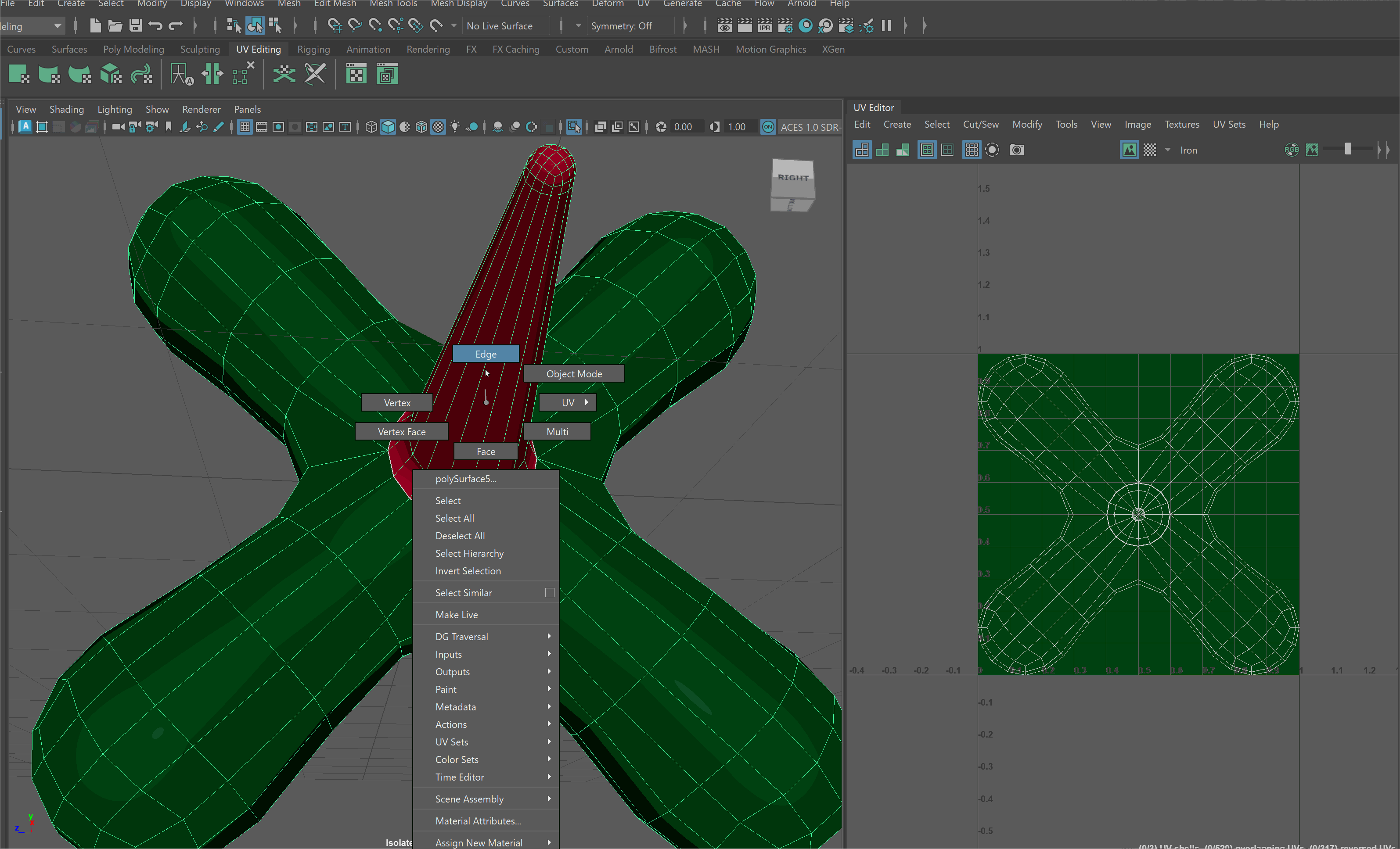Click the UV snapshot camera icon
The width and height of the screenshot is (1400, 849).
pyautogui.click(x=1016, y=150)
